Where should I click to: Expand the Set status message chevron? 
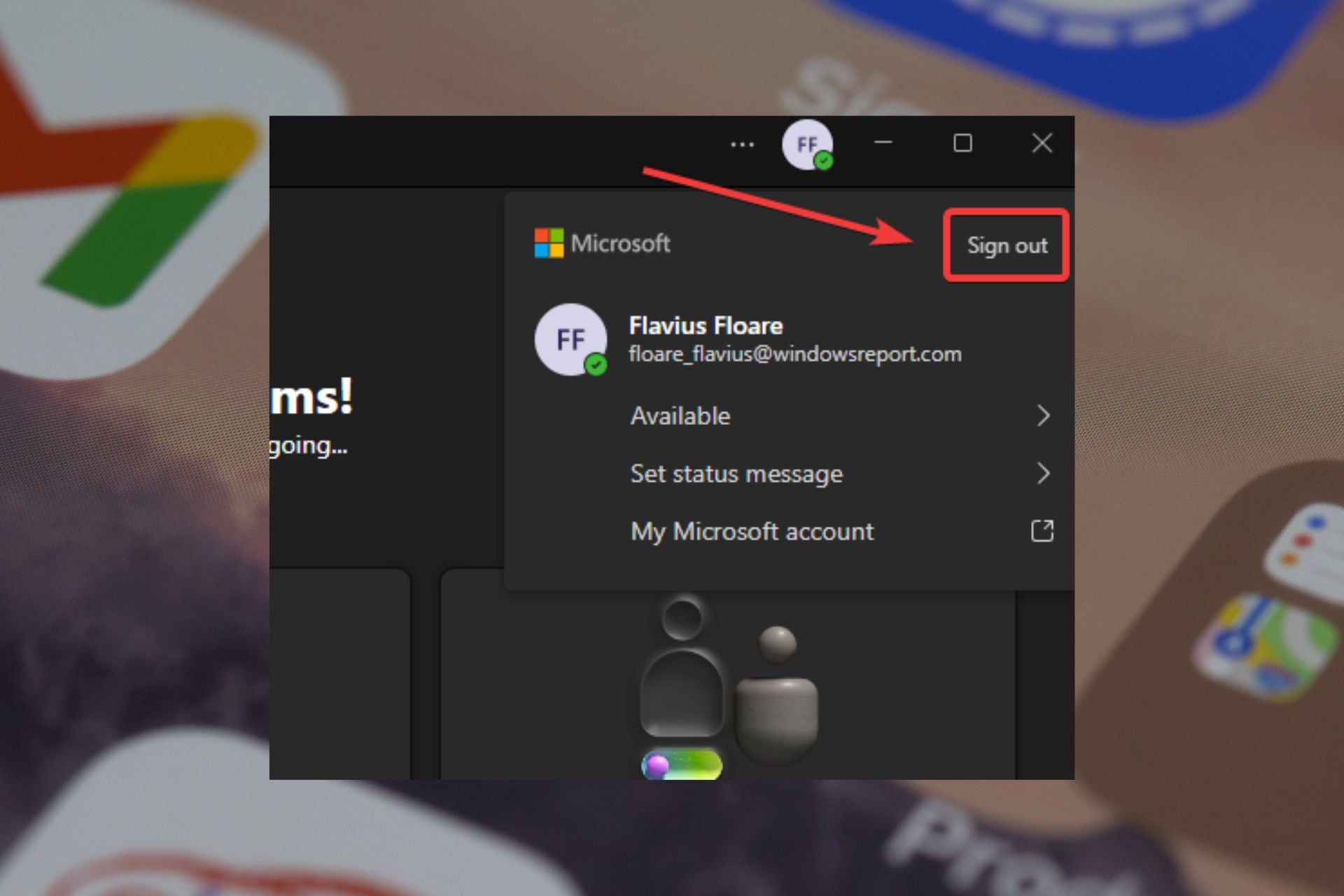pos(1042,474)
